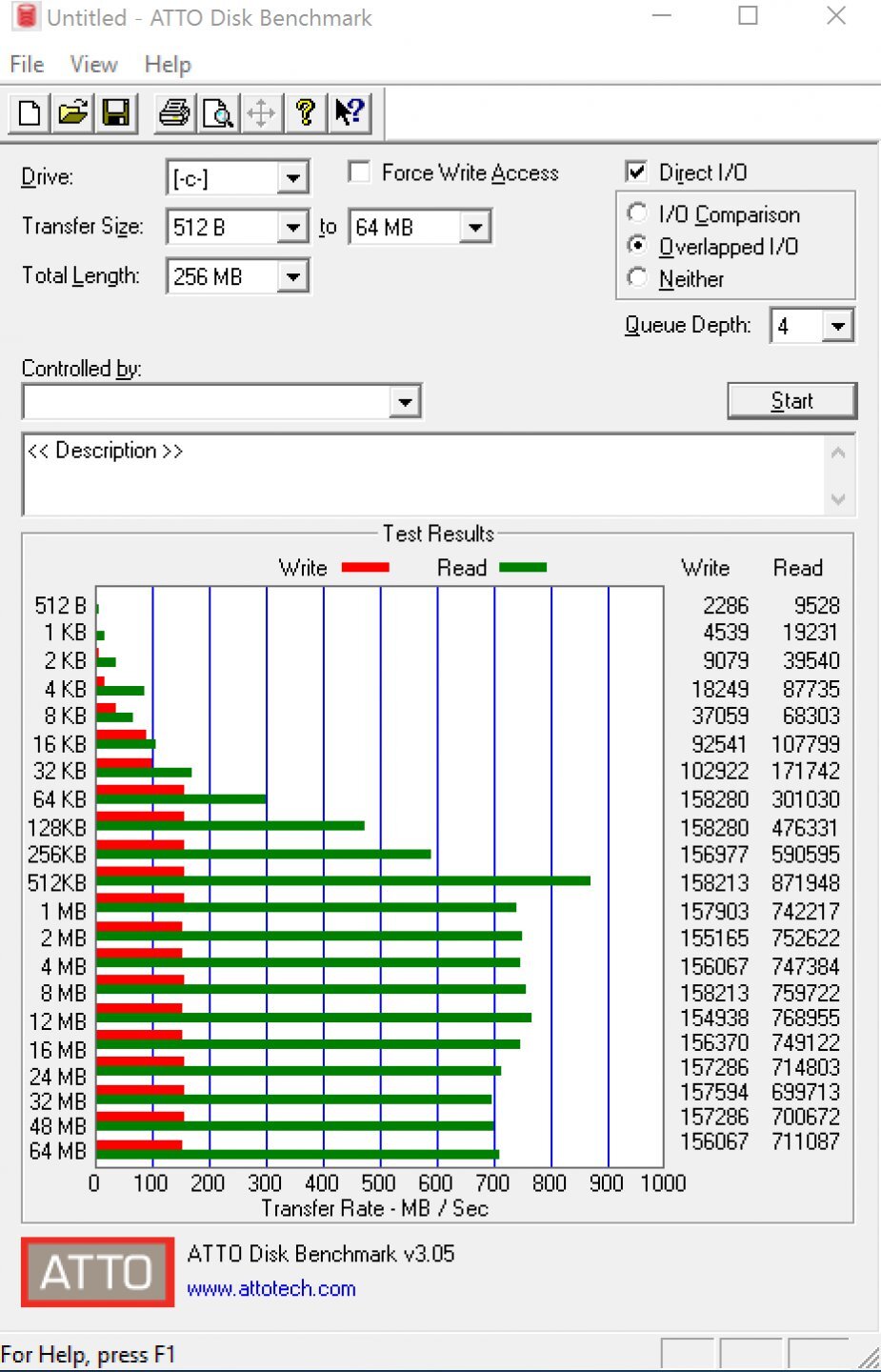Click read value 9528
The width and height of the screenshot is (881, 1372).
tap(817, 605)
